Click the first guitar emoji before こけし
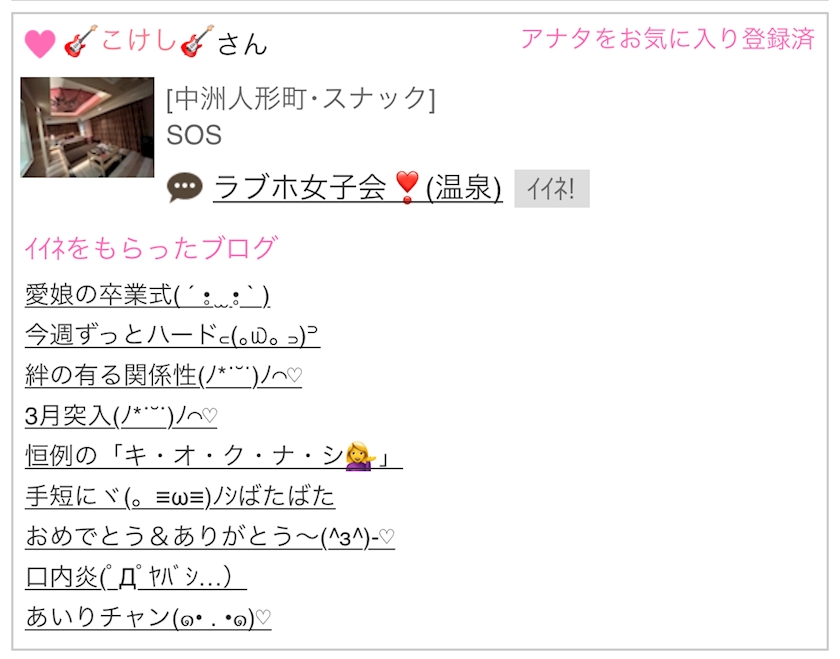Image resolution: width=840 pixels, height=659 pixels. point(80,41)
